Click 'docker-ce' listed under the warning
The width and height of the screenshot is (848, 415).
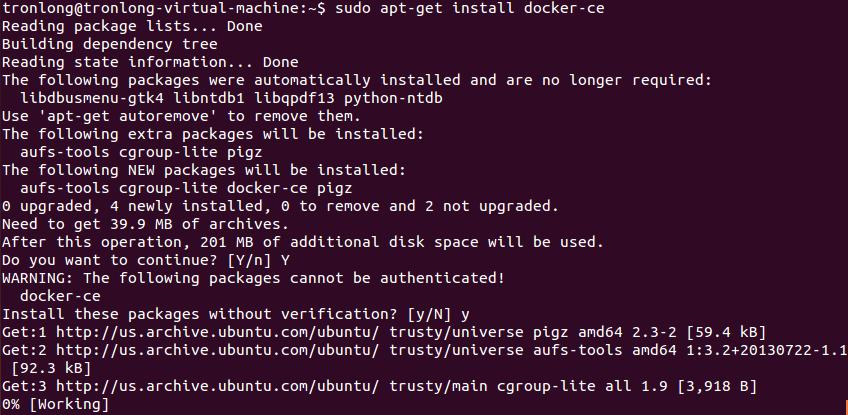tap(60, 296)
